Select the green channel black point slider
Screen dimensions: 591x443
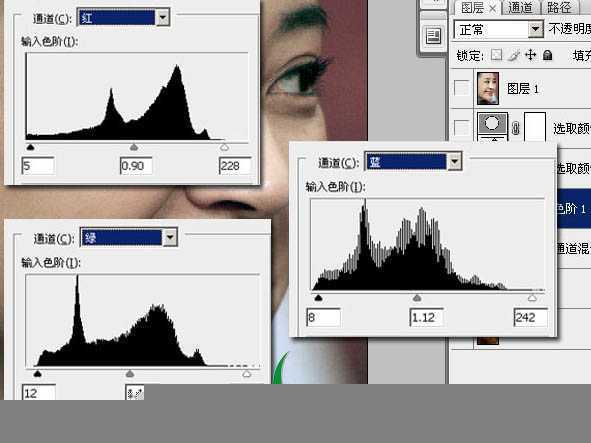(x=37, y=374)
